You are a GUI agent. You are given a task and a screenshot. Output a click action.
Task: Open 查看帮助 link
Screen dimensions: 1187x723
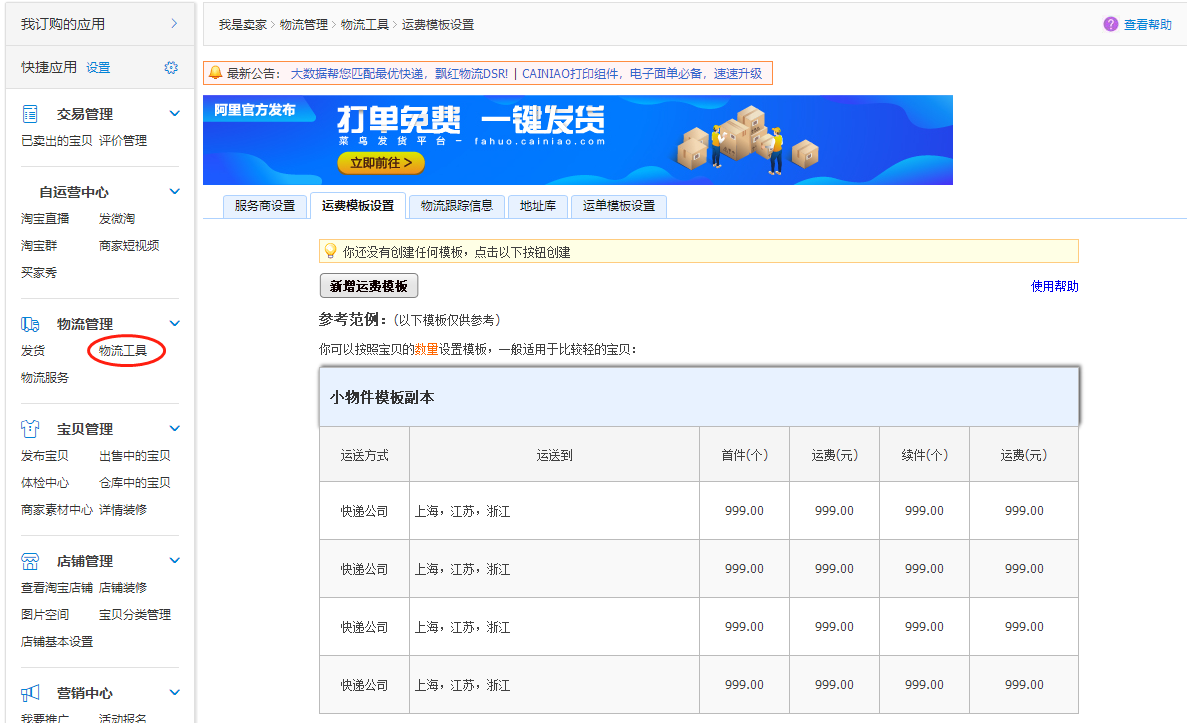1148,24
